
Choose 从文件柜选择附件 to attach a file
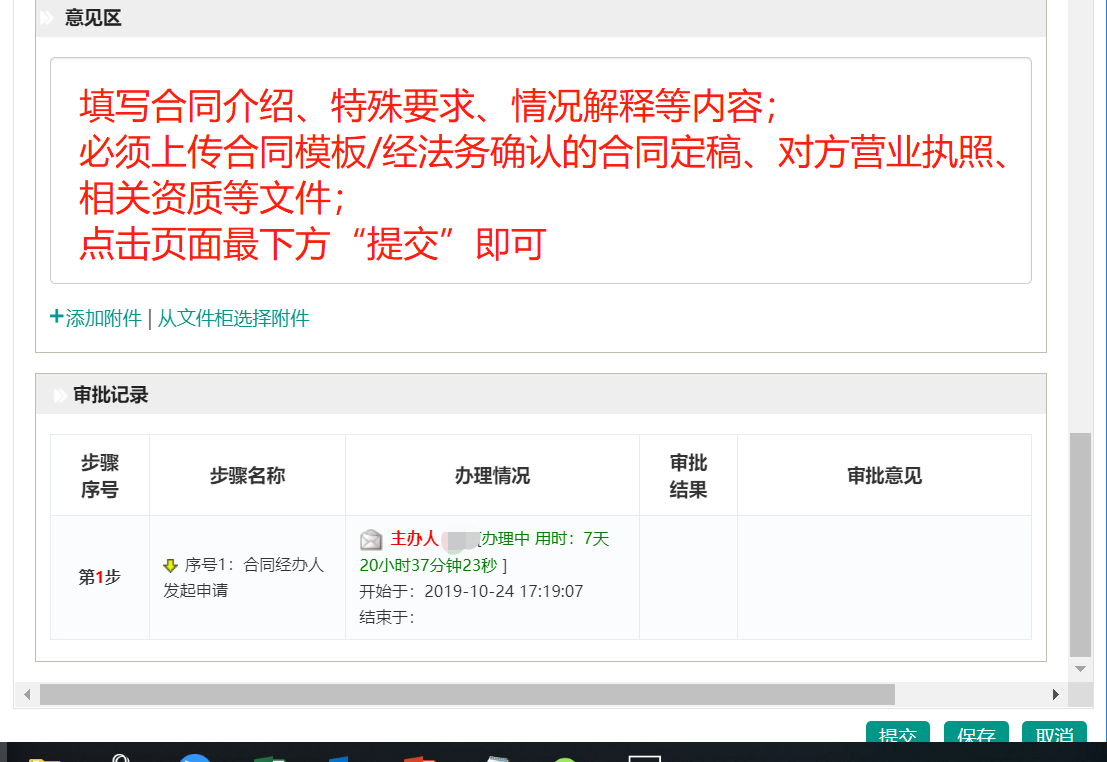click(x=233, y=319)
